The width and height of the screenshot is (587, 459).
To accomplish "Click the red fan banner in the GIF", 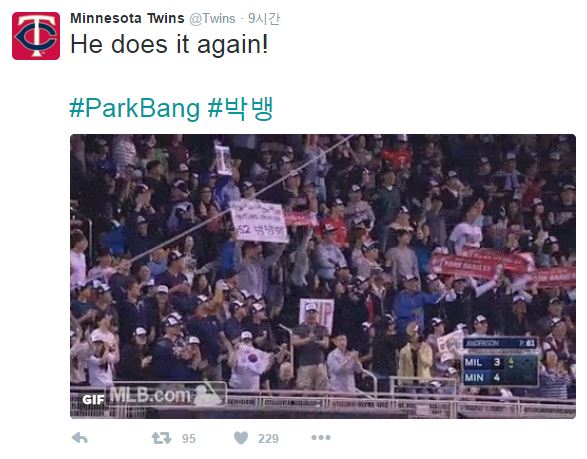I will pyautogui.click(x=483, y=262).
